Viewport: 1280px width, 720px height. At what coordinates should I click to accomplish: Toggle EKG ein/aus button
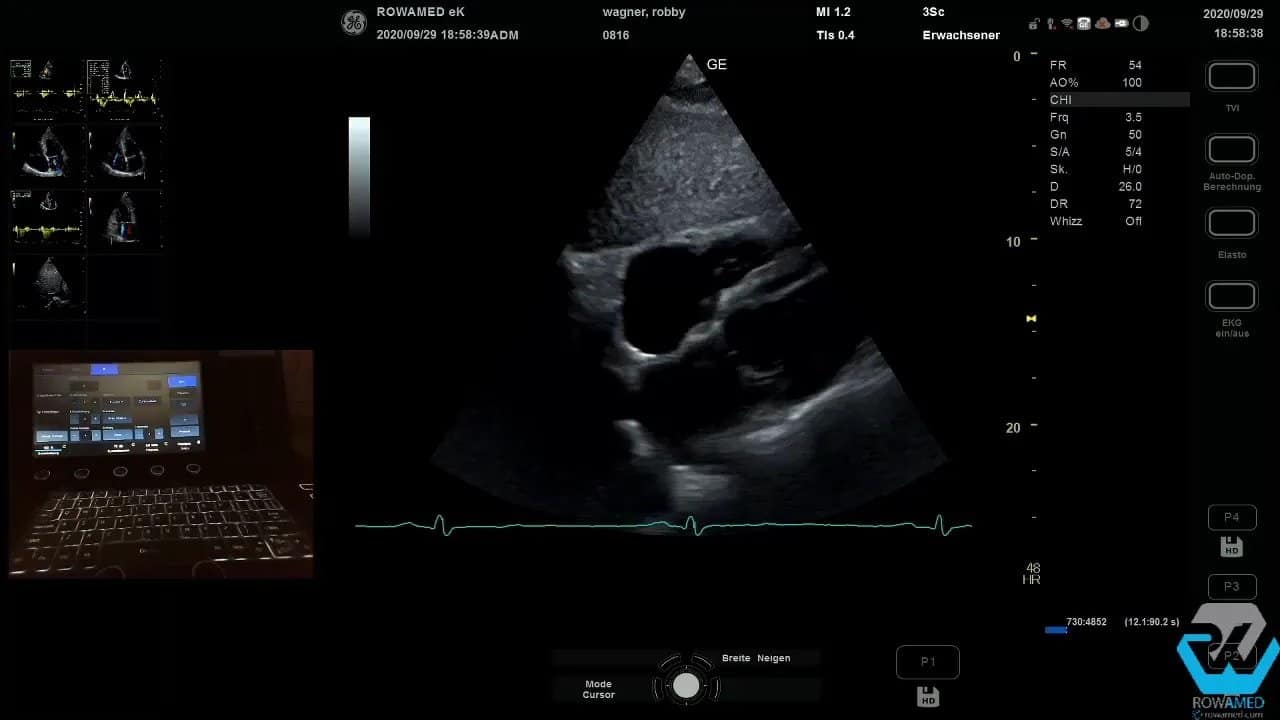pos(1231,297)
